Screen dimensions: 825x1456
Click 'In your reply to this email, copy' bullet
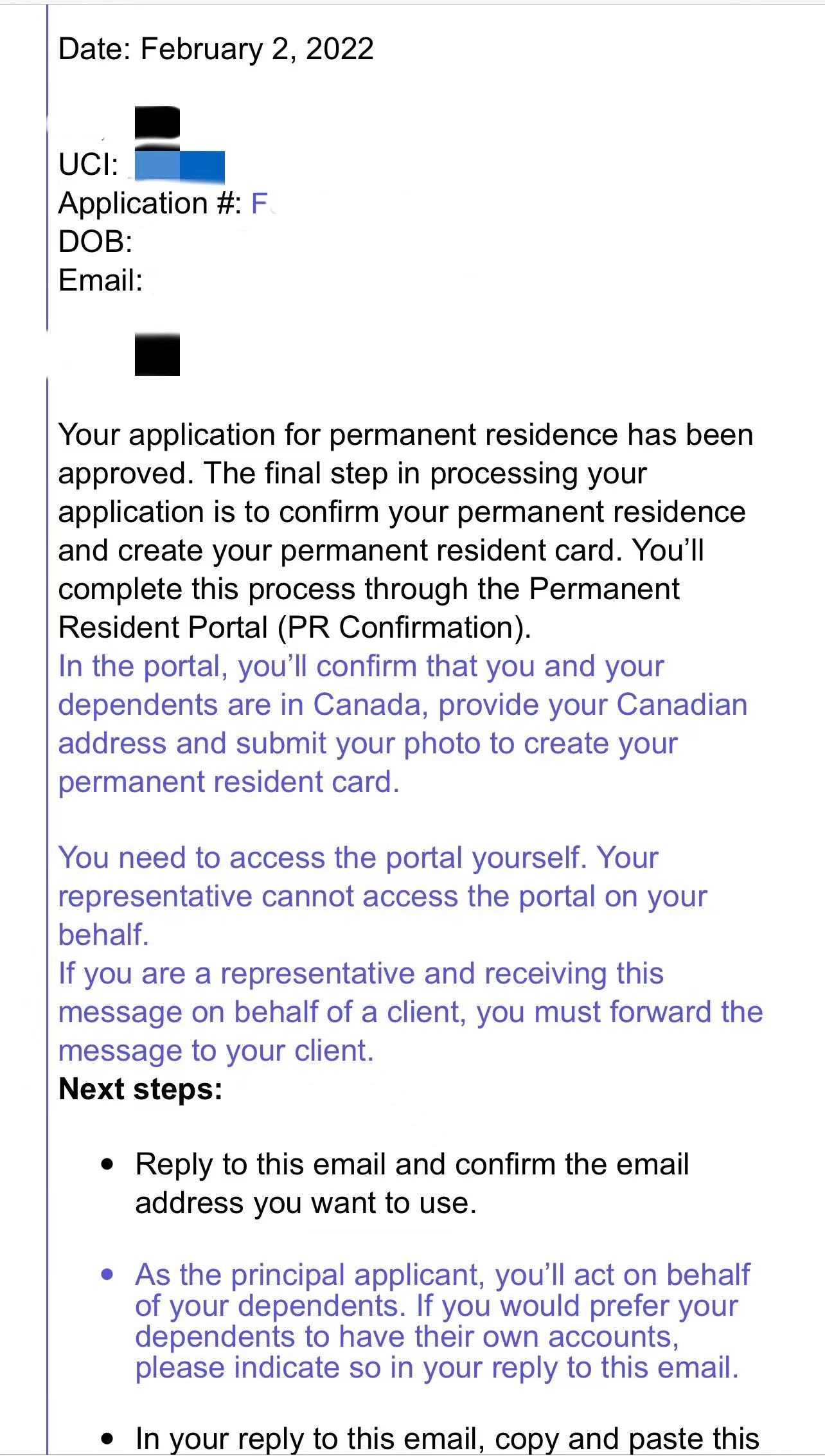point(447,1439)
